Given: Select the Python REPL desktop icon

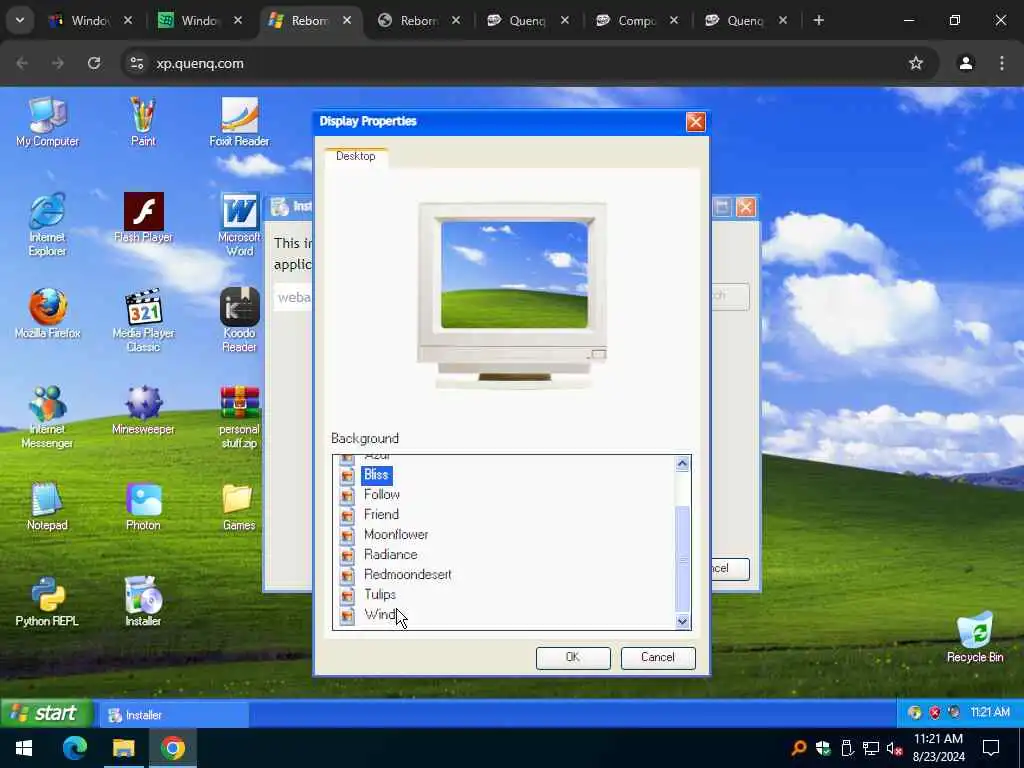Looking at the screenshot, I should coord(47,601).
